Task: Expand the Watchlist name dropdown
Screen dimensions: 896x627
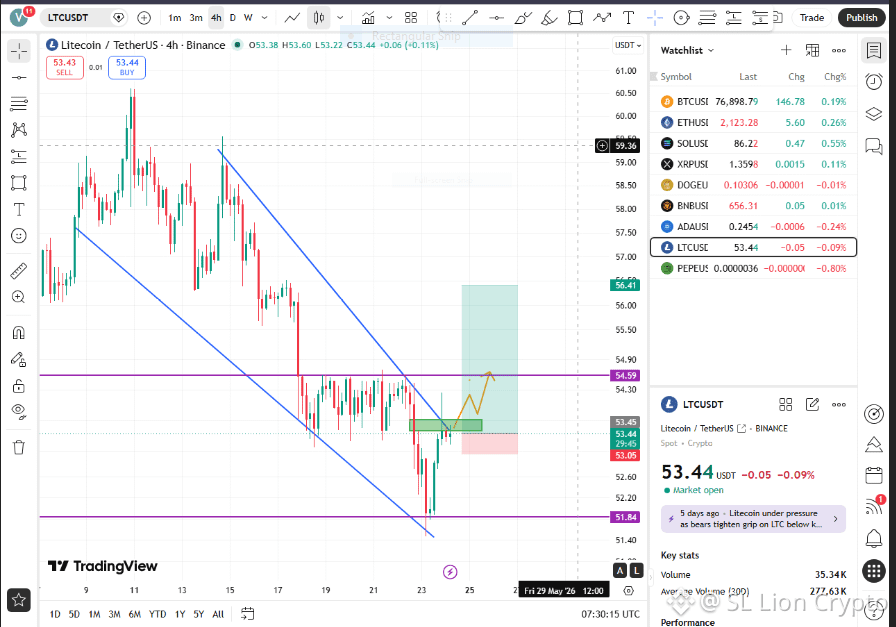Action: pyautogui.click(x=687, y=50)
